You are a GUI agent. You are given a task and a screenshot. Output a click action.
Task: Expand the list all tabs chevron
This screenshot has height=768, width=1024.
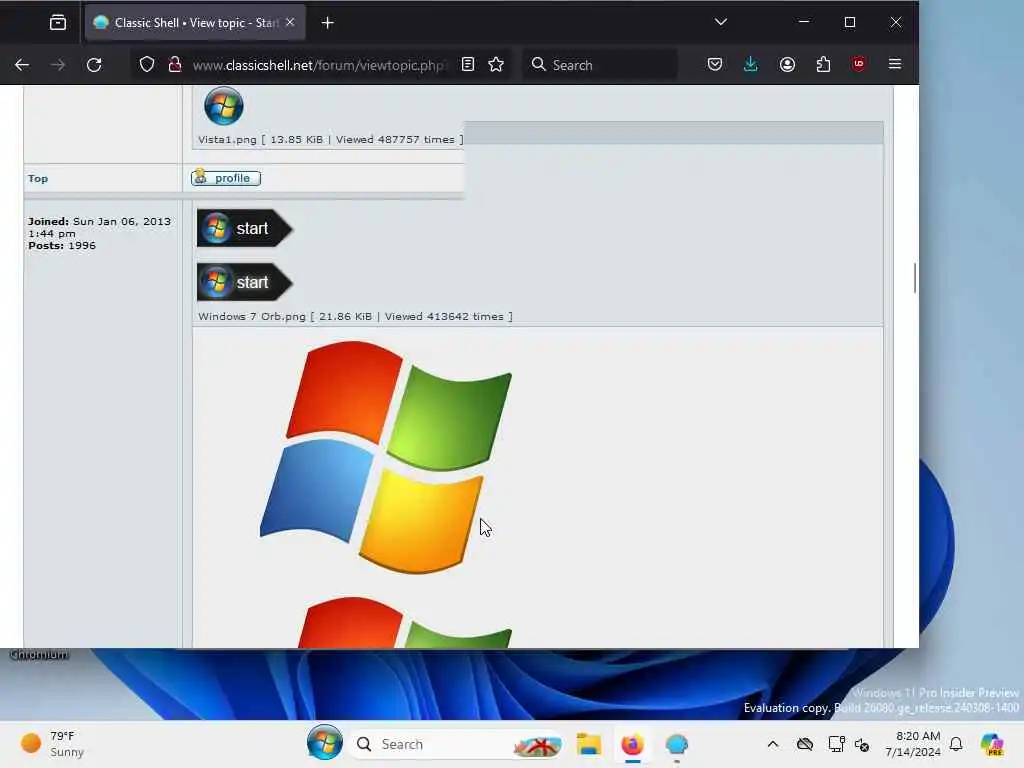tap(721, 22)
